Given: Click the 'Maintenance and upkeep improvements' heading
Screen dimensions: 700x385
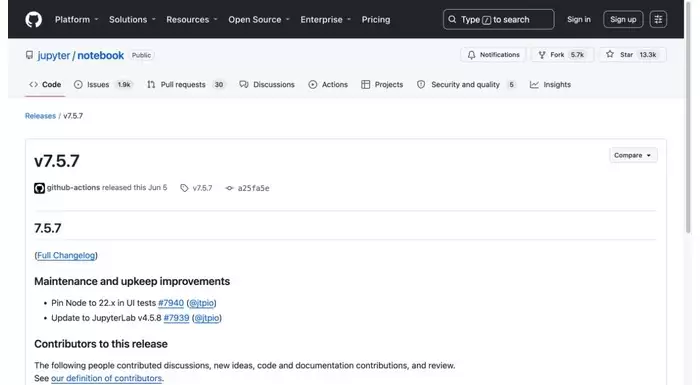Looking at the screenshot, I should click(x=132, y=281).
